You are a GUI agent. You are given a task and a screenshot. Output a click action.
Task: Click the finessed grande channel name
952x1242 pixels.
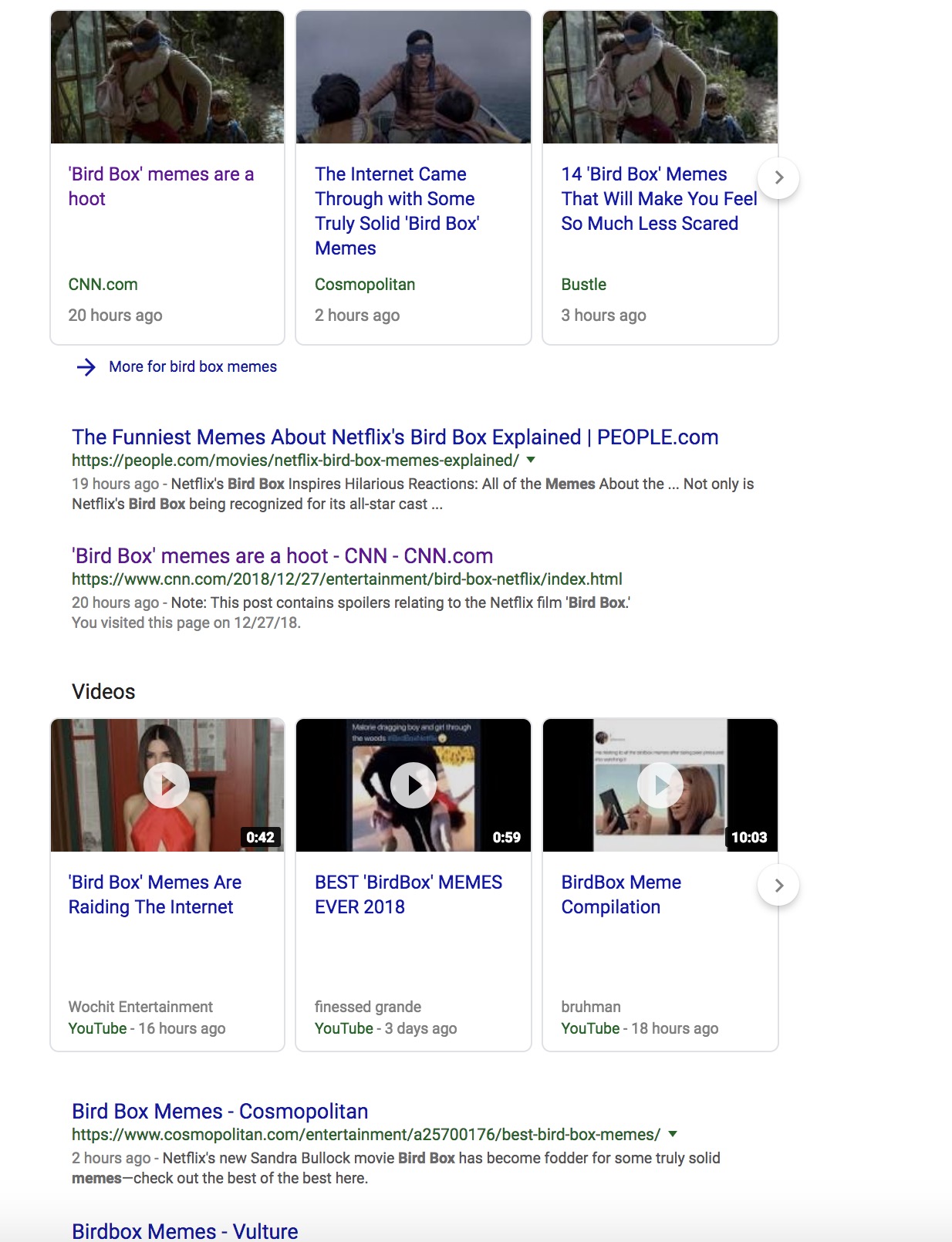coord(368,1007)
